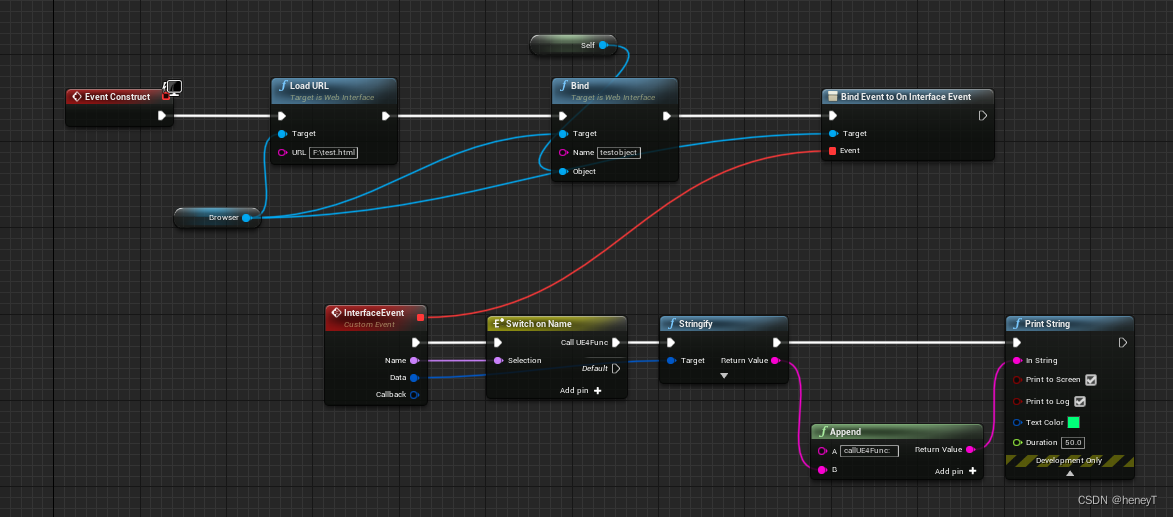
Task: Edit the Name field testobject
Action: [x=619, y=153]
